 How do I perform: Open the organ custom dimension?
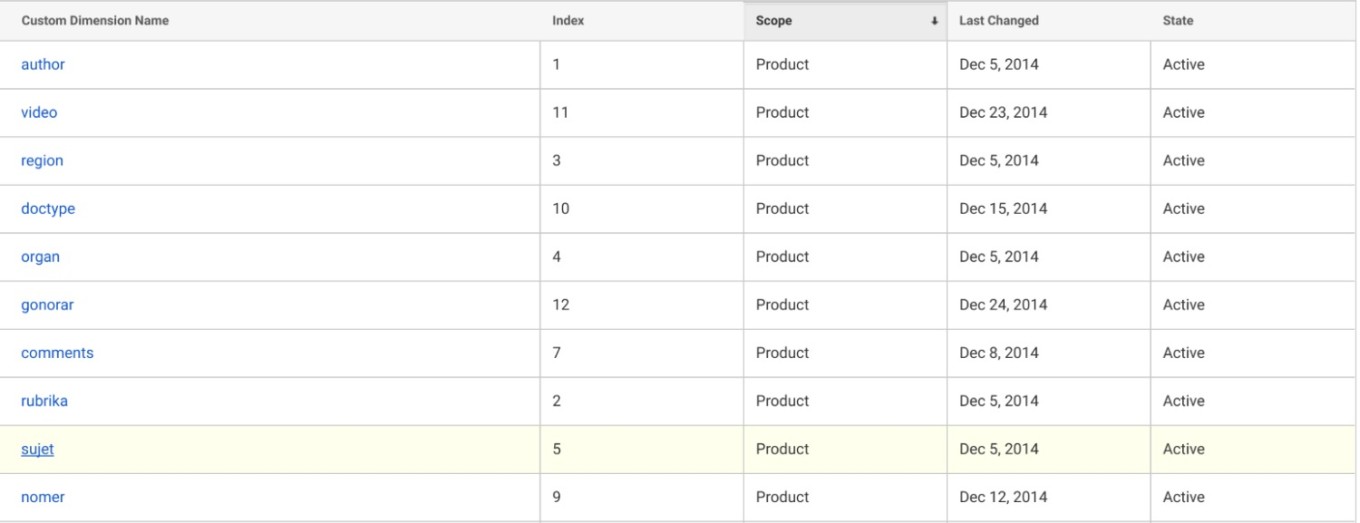click(x=40, y=256)
